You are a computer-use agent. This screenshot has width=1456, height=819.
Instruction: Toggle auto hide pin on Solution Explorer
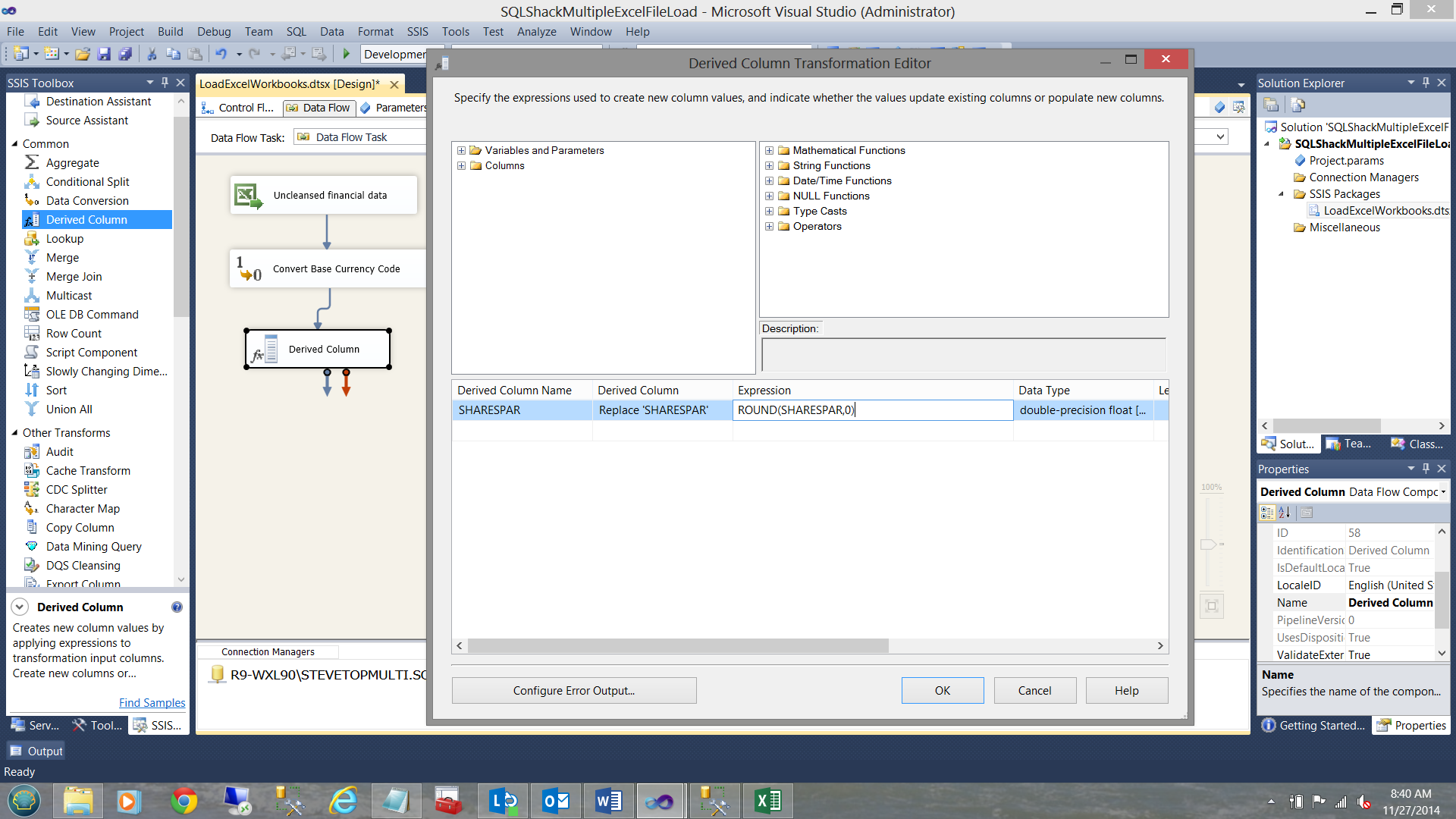pos(1426,82)
